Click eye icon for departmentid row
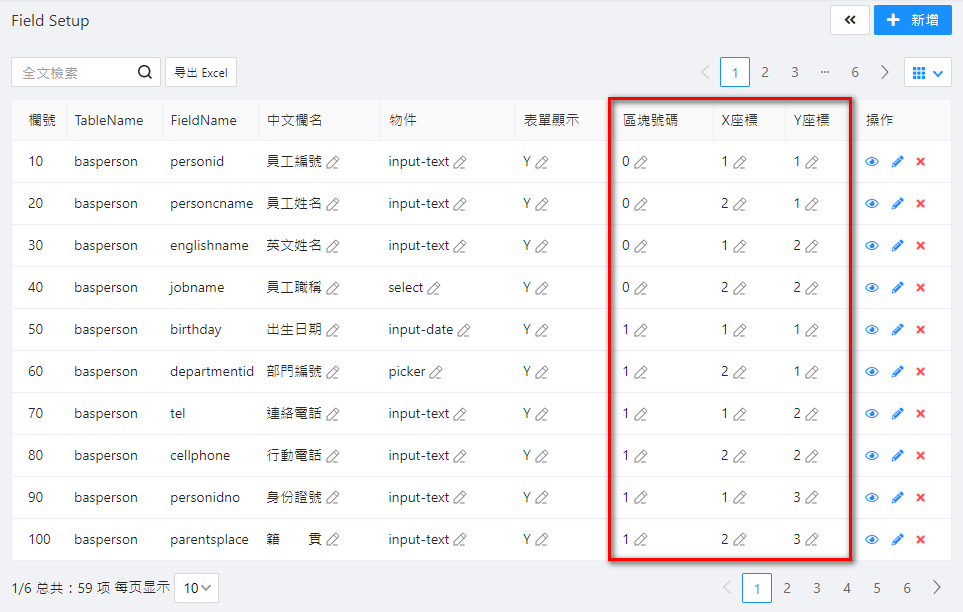 pyautogui.click(x=872, y=372)
